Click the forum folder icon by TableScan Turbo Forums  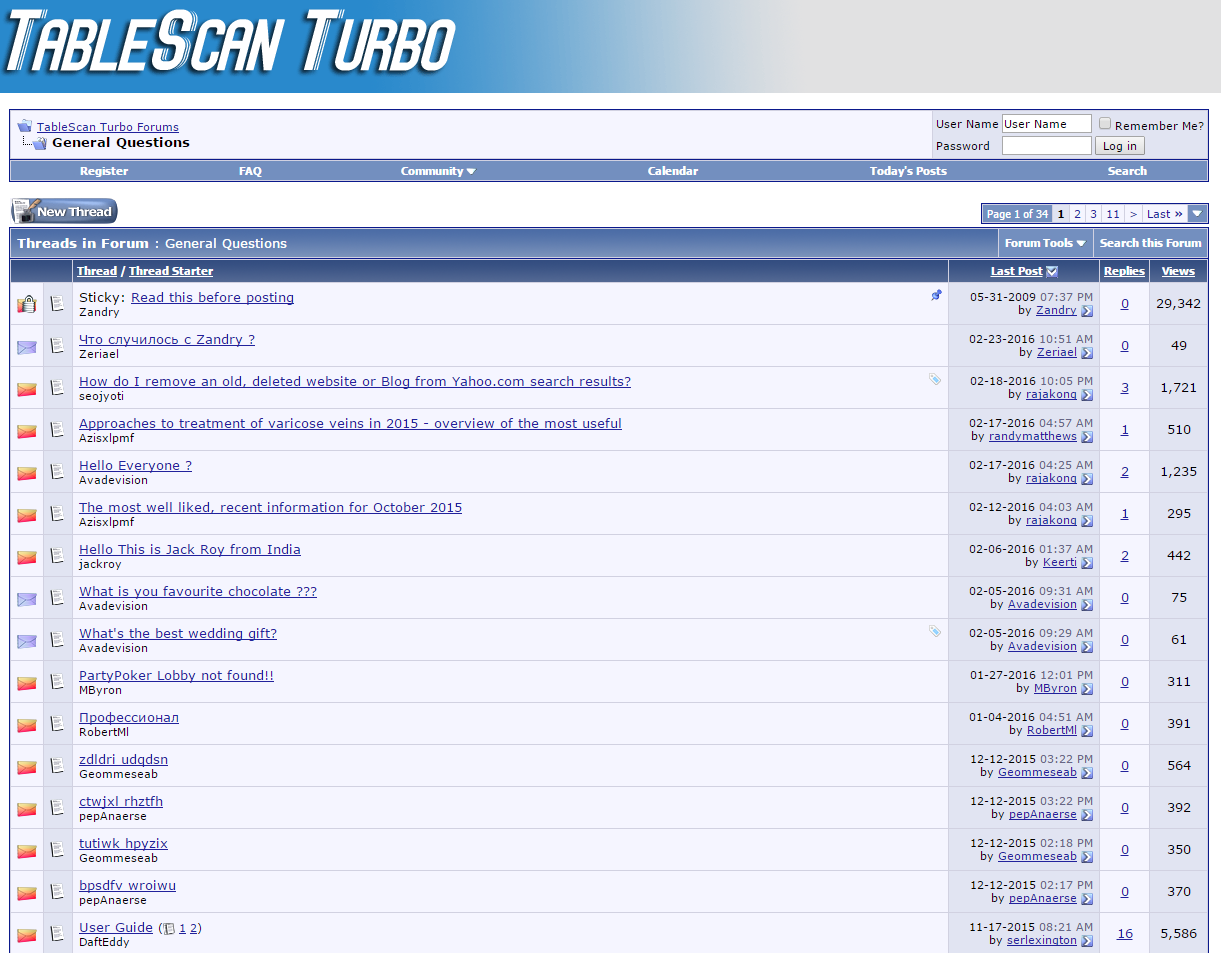tap(24, 126)
